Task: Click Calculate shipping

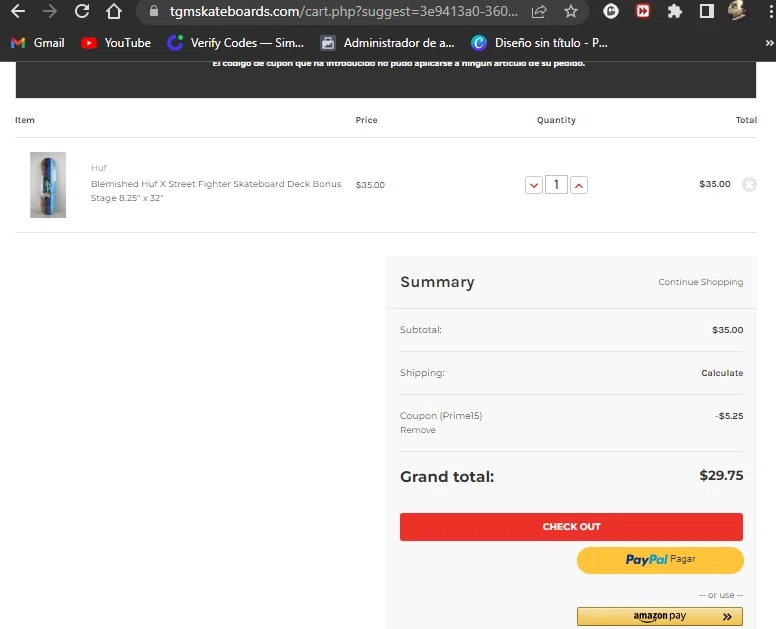Action: click(x=722, y=373)
